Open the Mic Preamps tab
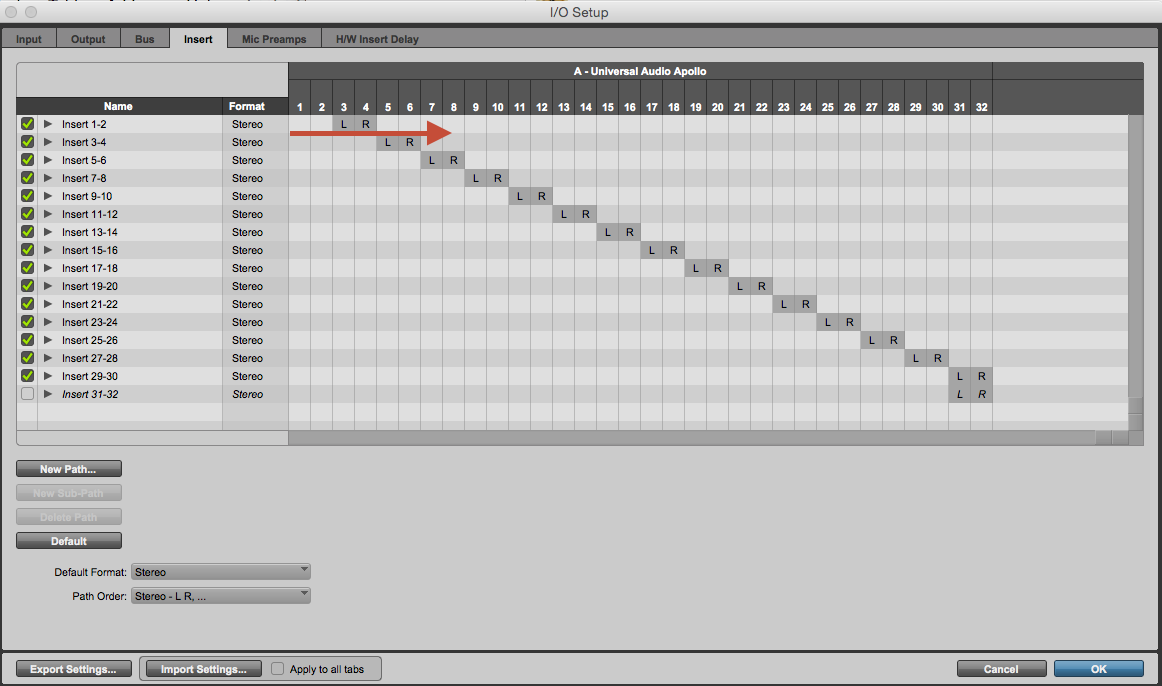This screenshot has height=686, width=1162. (x=273, y=38)
